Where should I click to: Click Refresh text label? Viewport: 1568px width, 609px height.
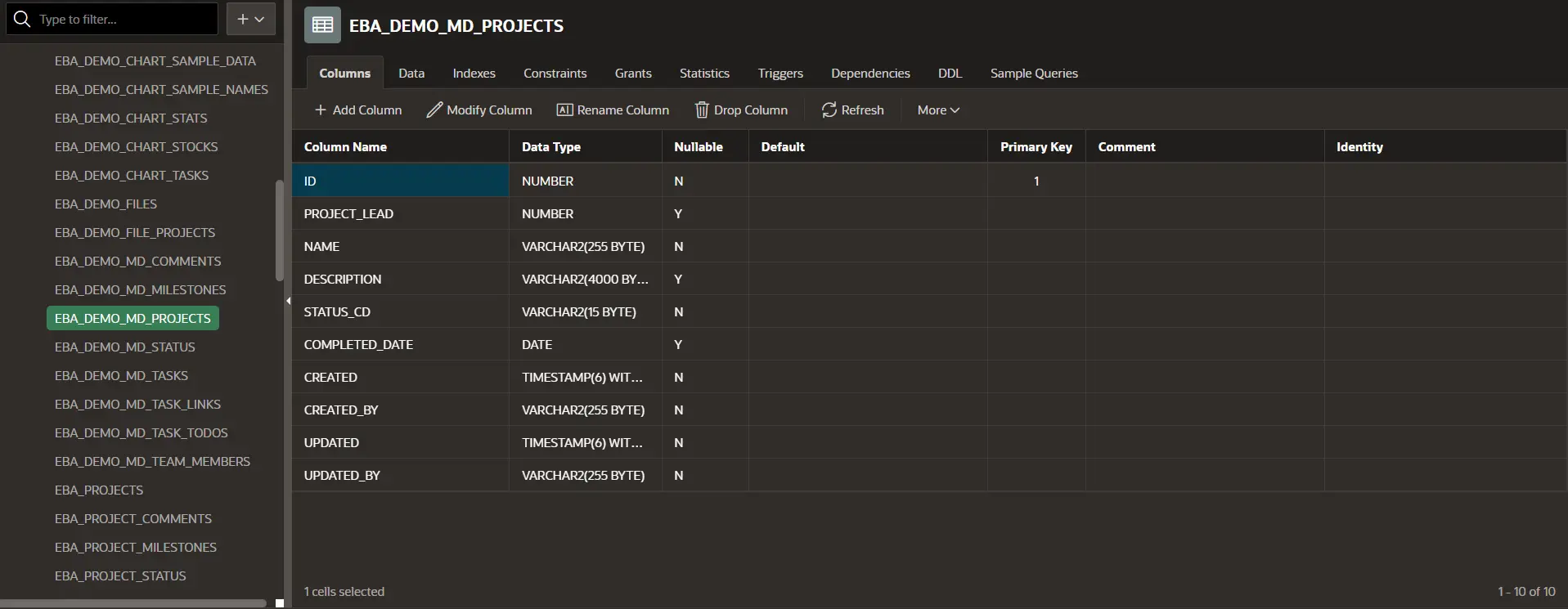pyautogui.click(x=863, y=110)
